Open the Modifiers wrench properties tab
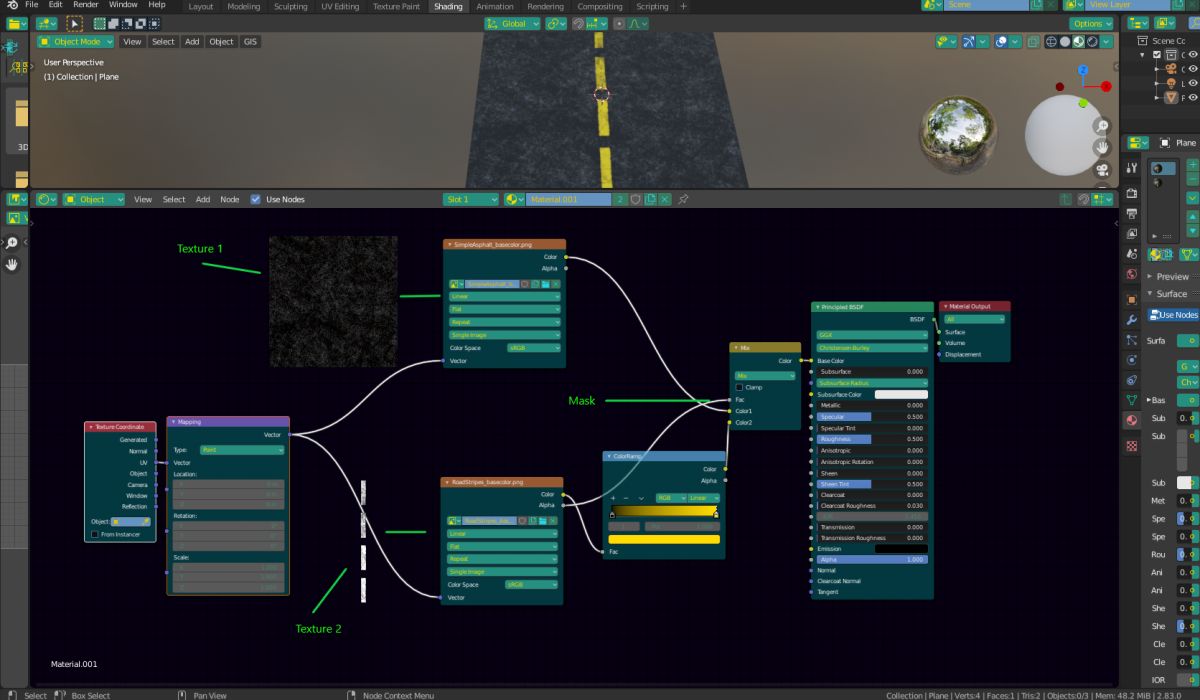1200x700 pixels. [x=1131, y=319]
